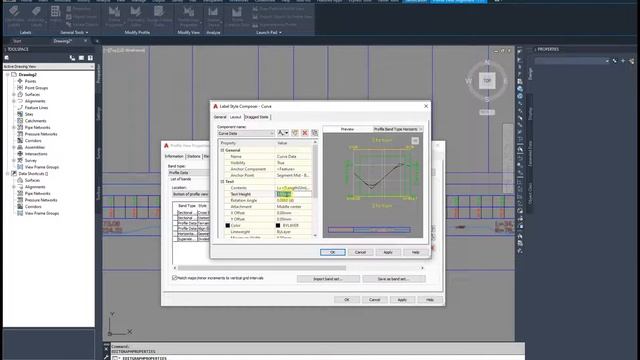Expand the Assemblies tree node

pyautogui.click(x=14, y=147)
